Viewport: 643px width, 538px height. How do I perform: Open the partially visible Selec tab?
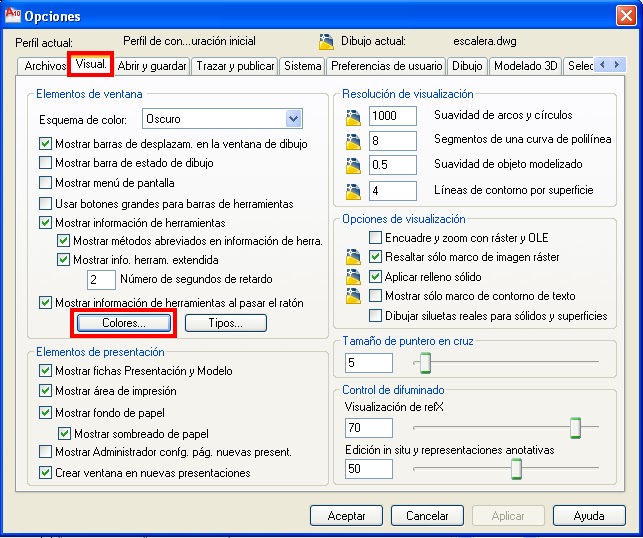coord(579,66)
